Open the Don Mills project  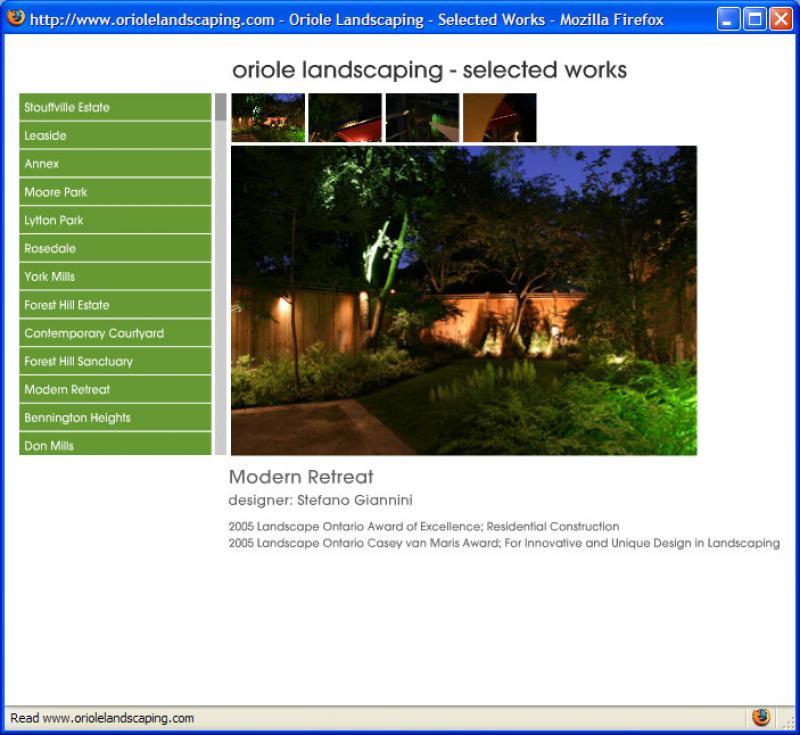115,445
